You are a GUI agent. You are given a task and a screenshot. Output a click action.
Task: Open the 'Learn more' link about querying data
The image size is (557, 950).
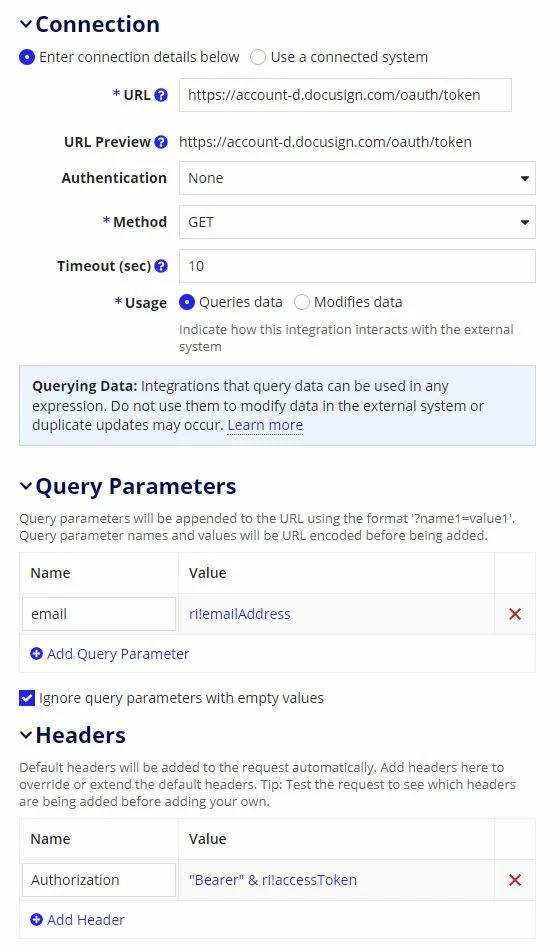[x=265, y=425]
